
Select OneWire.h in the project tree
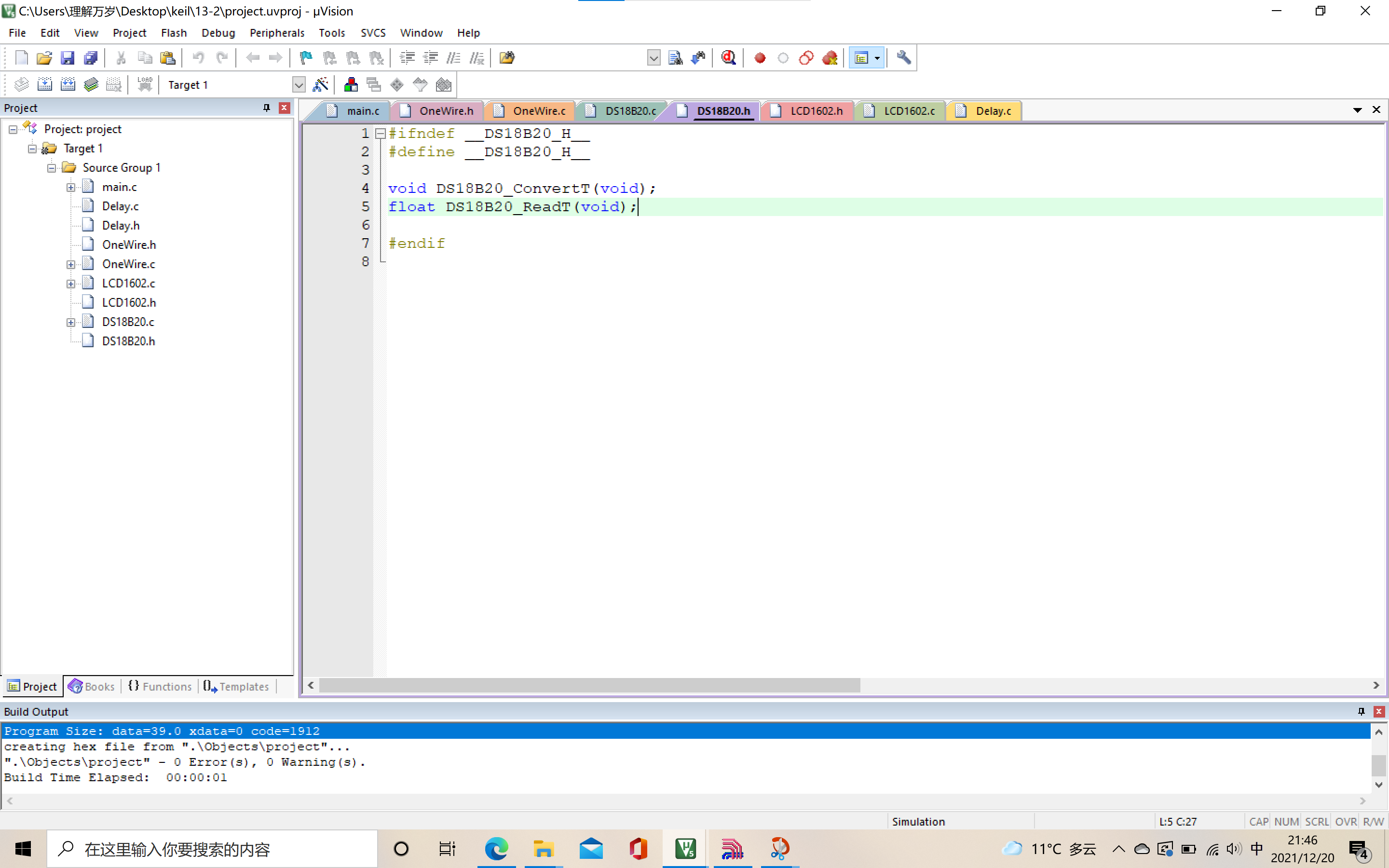pos(129,244)
